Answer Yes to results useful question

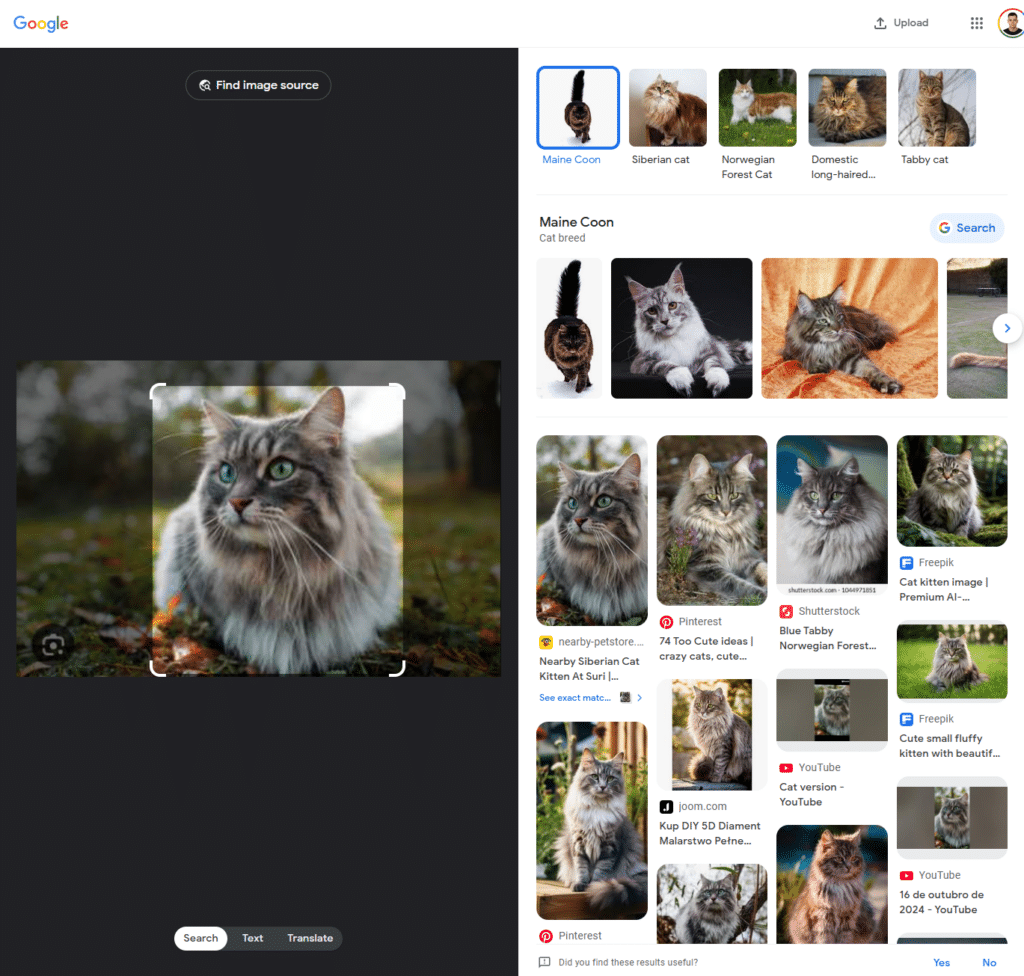pos(941,962)
